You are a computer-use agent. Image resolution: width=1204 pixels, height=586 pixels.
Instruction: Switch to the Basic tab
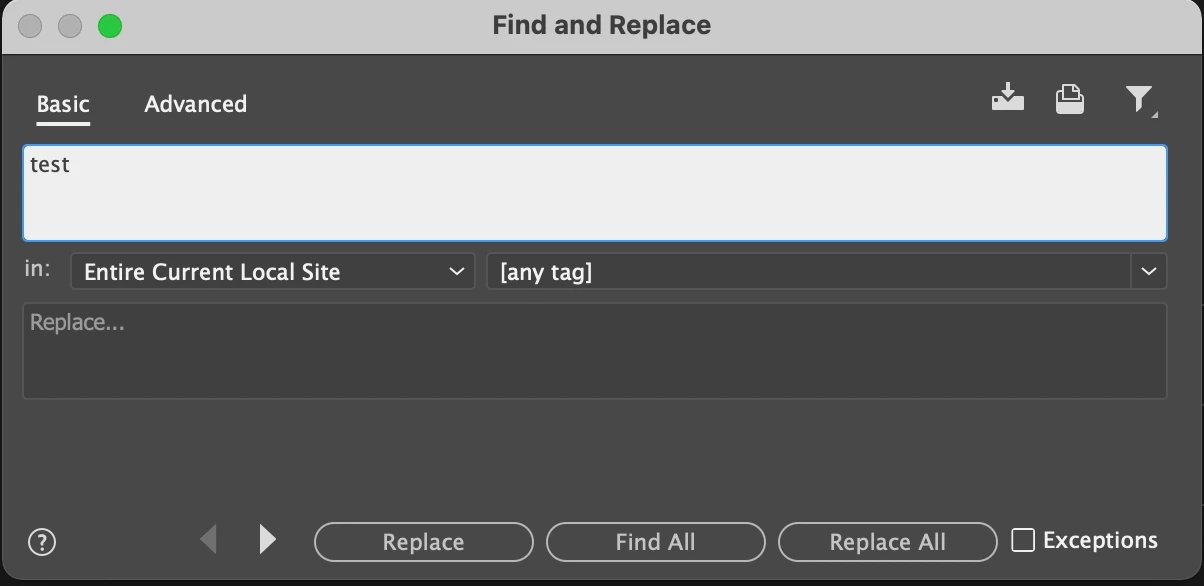click(x=63, y=104)
